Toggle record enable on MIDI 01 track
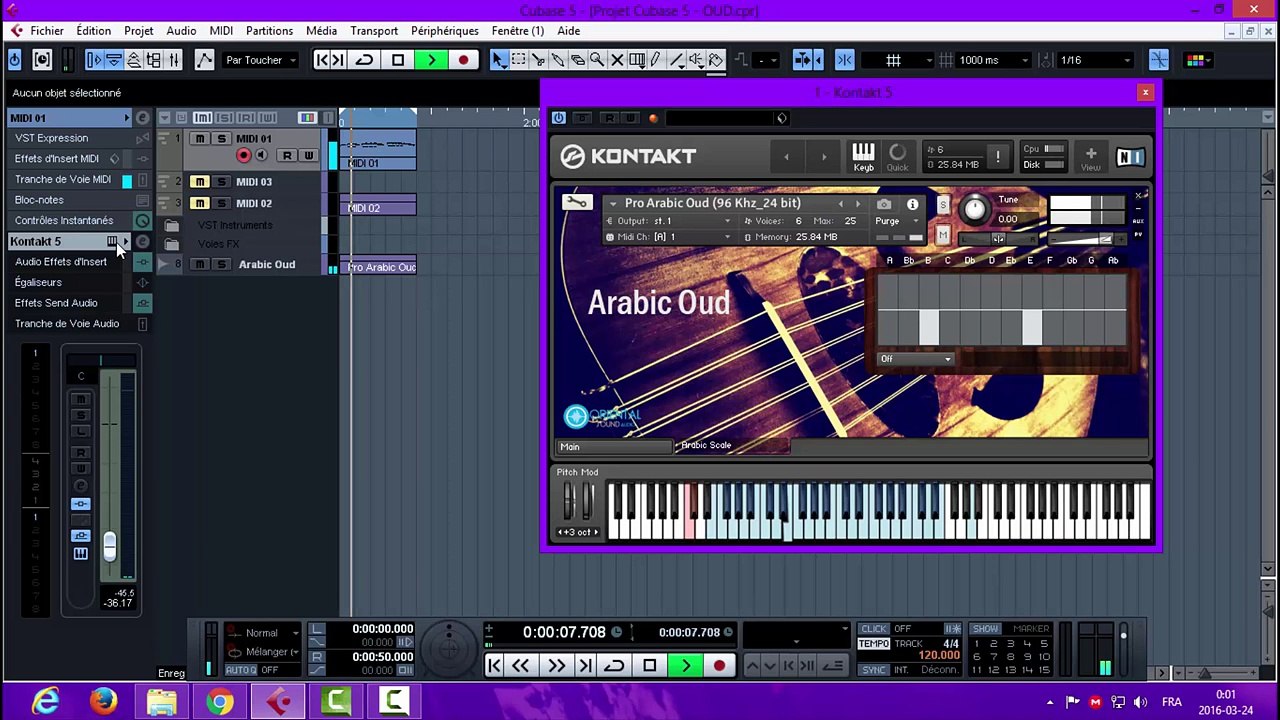This screenshot has height=720, width=1280. 243,155
